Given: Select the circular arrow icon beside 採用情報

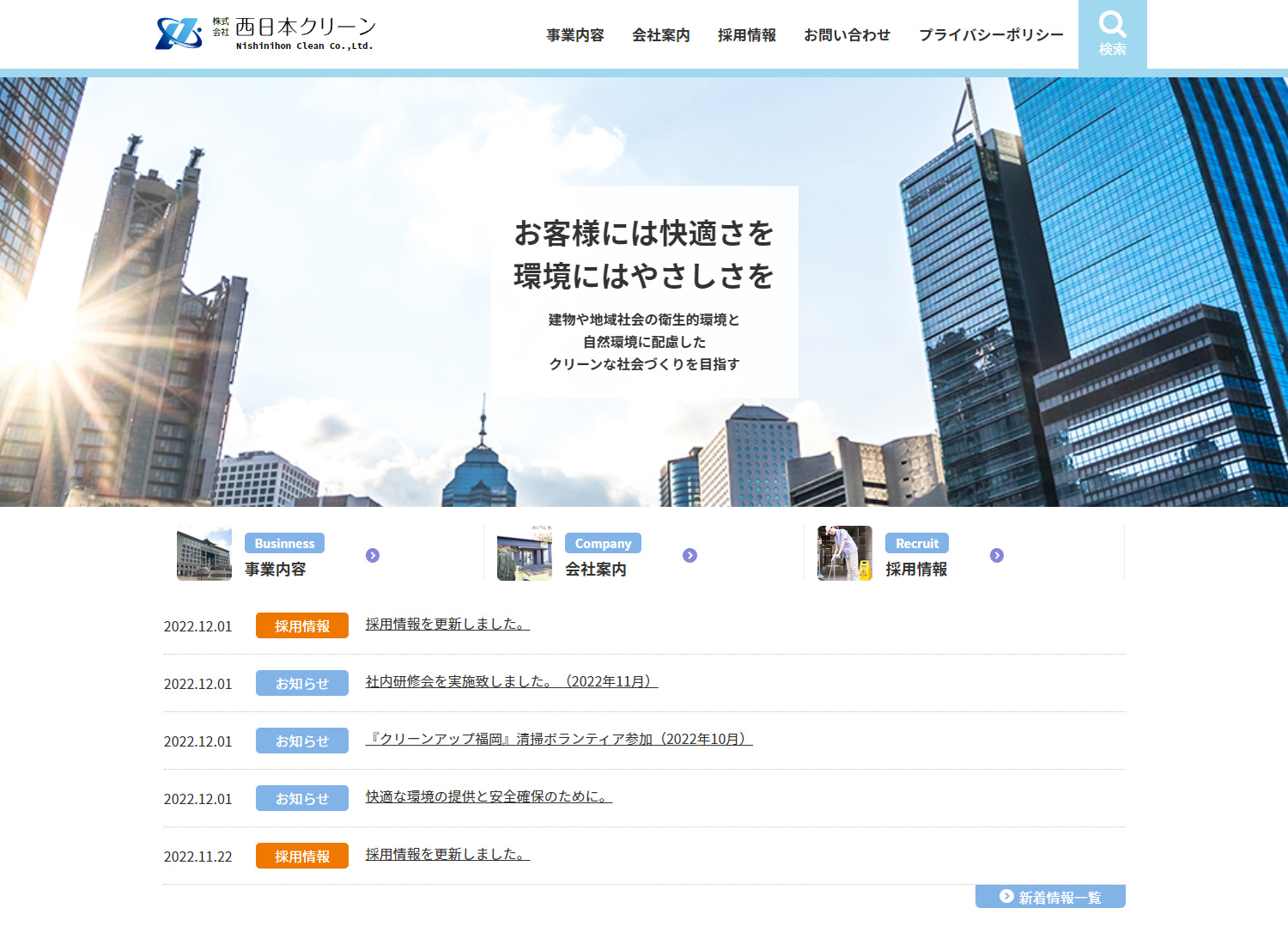Looking at the screenshot, I should 997,555.
